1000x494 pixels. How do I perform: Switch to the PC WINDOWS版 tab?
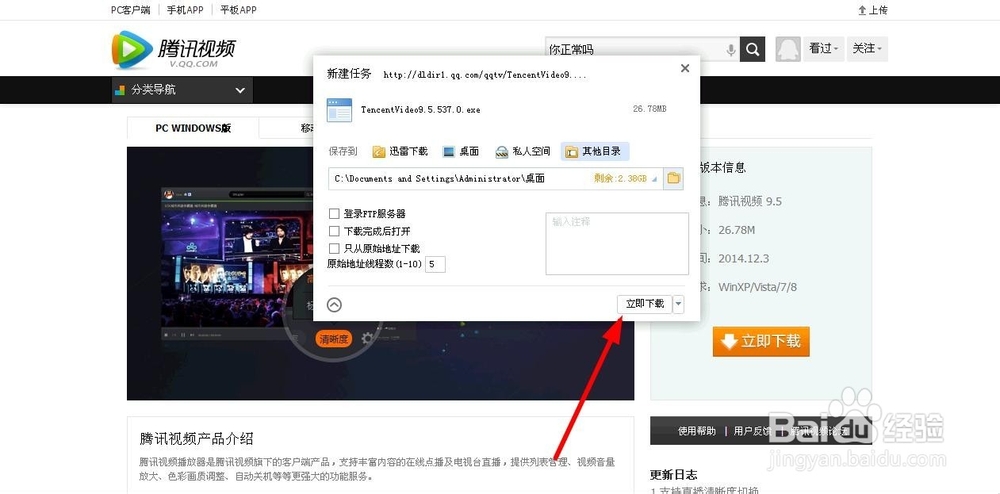click(x=193, y=128)
